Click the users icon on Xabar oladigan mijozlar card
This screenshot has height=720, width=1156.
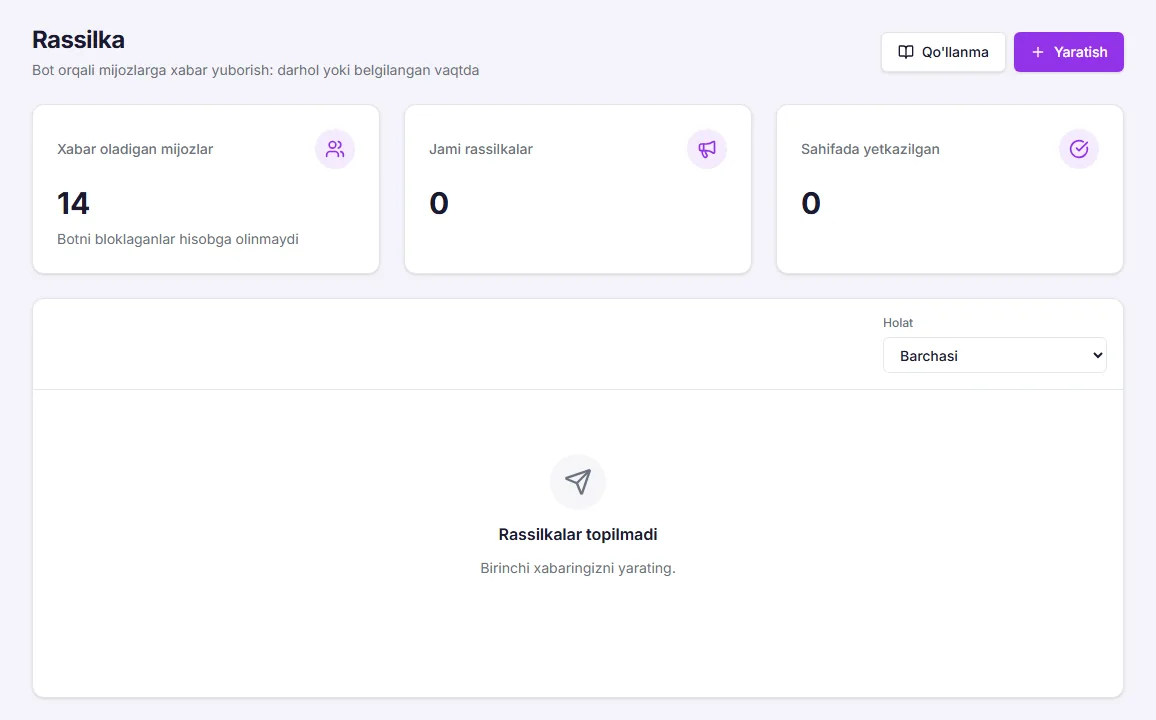coord(335,149)
